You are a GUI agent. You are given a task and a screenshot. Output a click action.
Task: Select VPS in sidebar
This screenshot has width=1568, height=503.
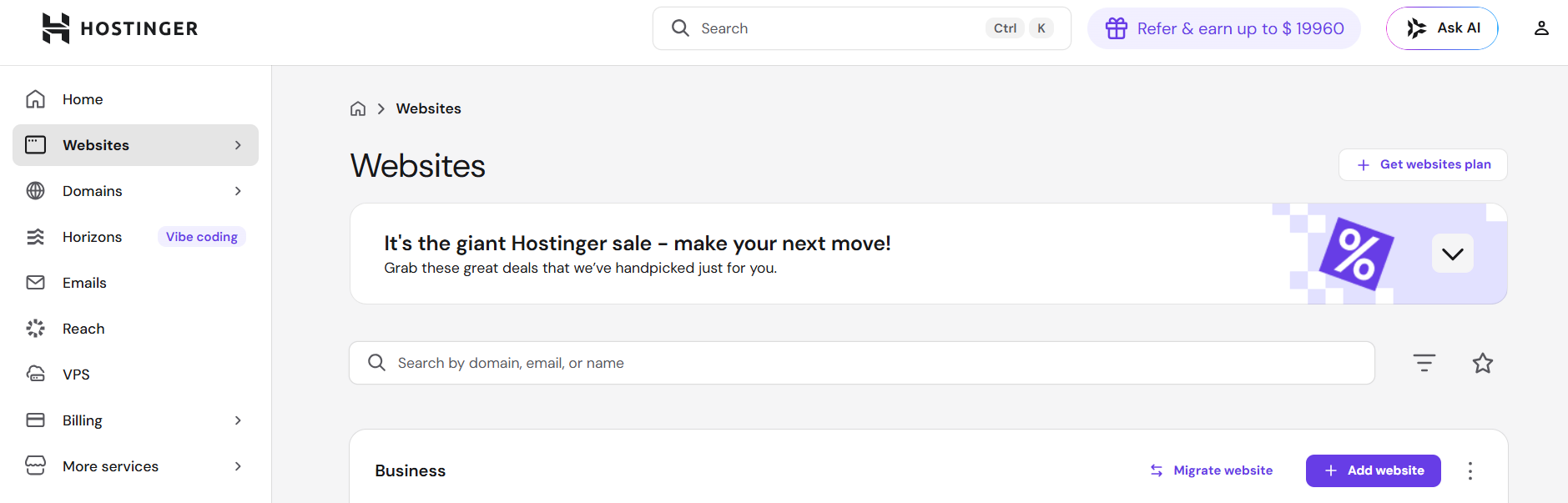(x=76, y=375)
